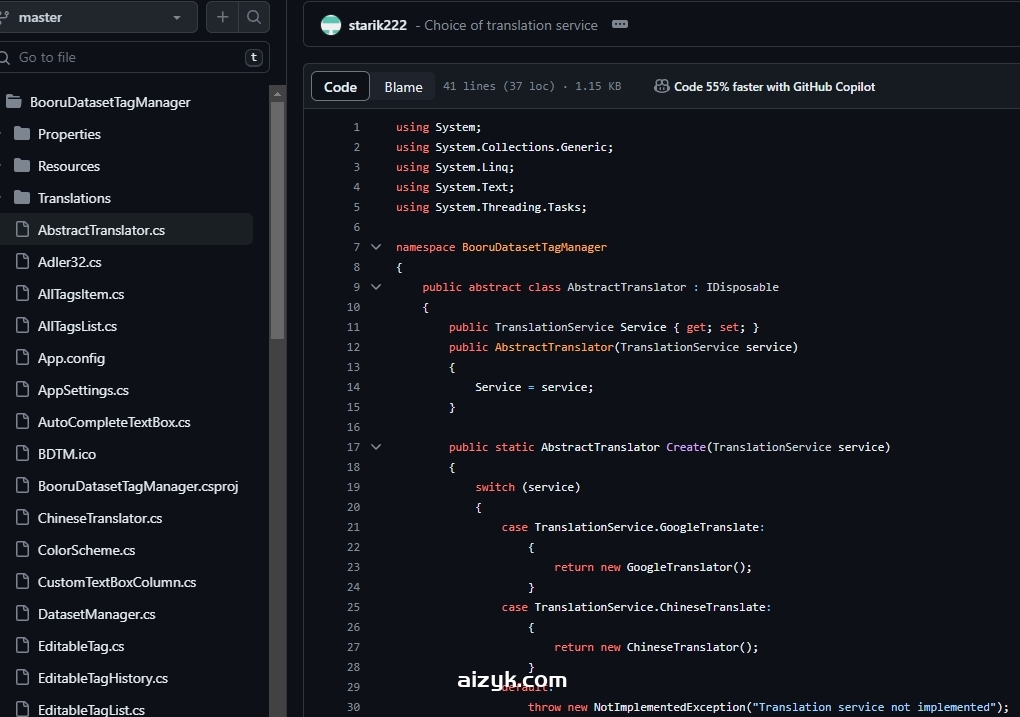Open the master branch dropdown
Image resolution: width=1020 pixels, height=717 pixels.
coord(98,17)
